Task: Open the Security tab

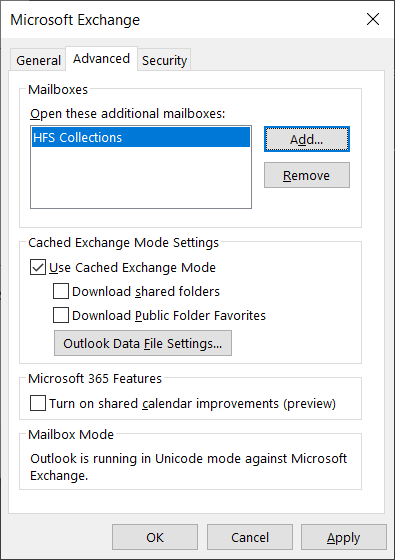Action: [x=164, y=60]
